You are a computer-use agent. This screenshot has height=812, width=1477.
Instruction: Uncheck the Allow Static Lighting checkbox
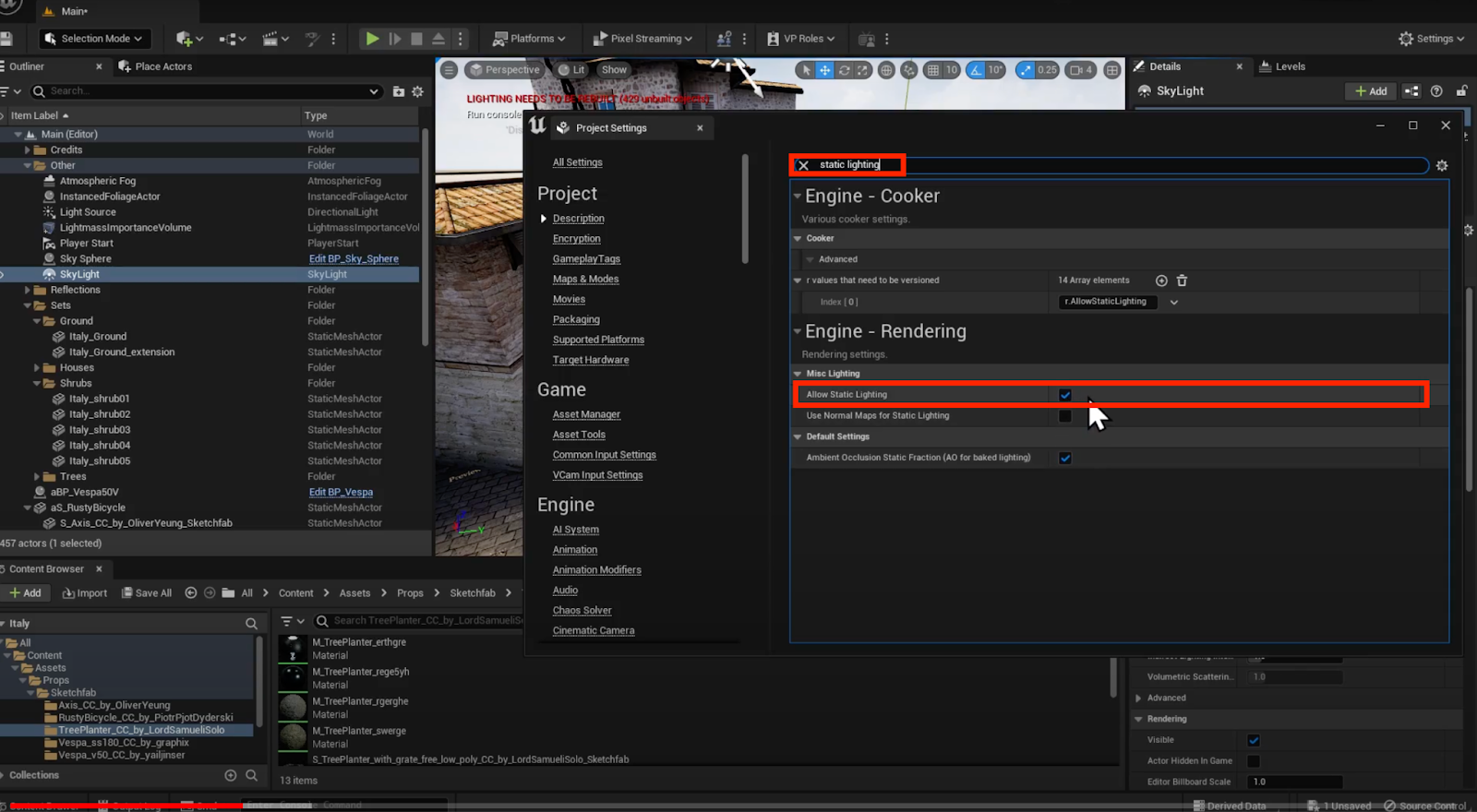[1065, 395]
